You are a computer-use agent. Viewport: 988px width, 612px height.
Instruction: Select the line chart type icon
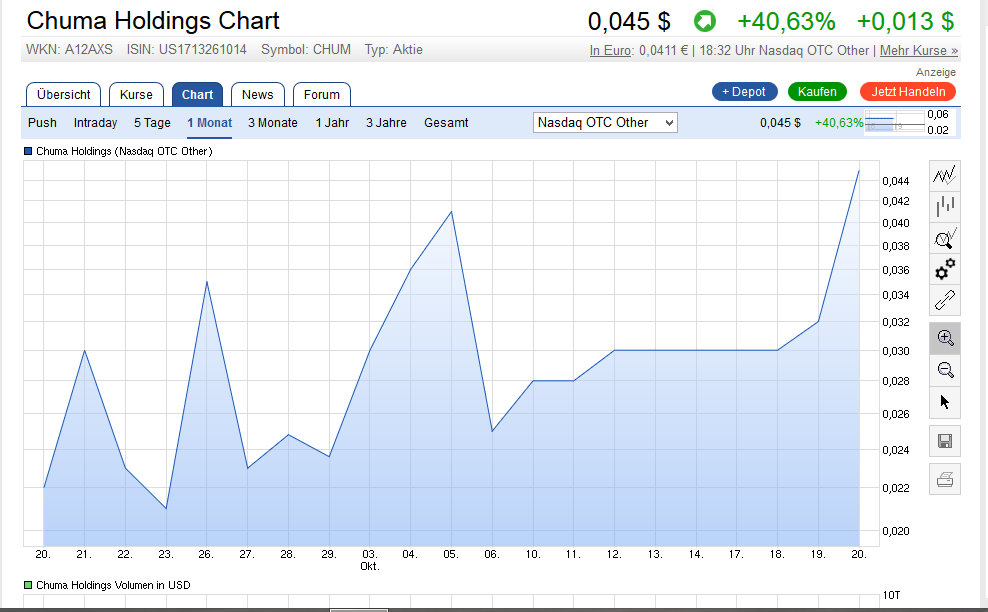(945, 176)
